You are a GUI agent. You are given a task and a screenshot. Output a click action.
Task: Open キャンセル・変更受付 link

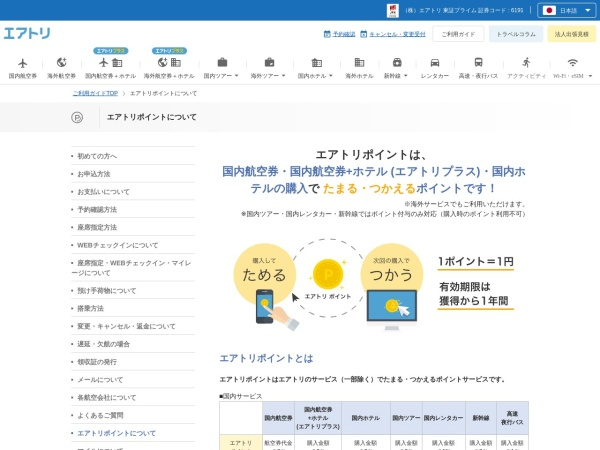coord(397,34)
